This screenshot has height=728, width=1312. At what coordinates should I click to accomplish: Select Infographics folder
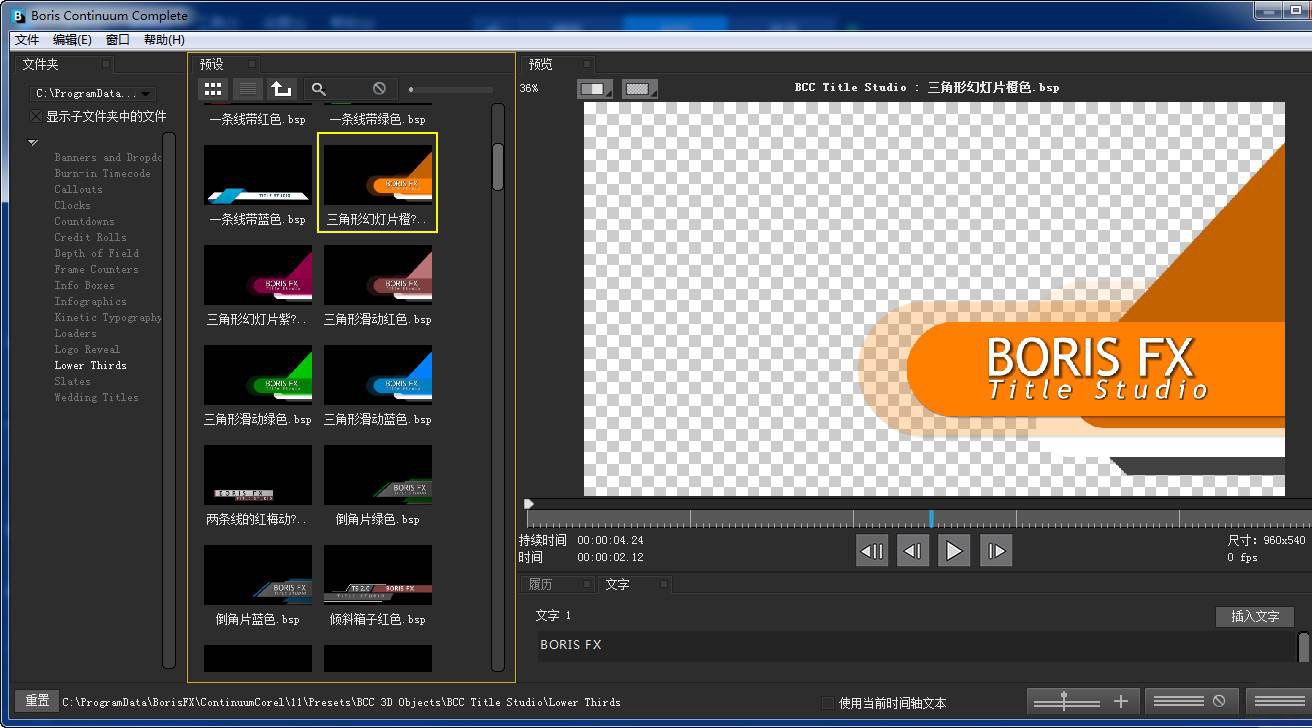tap(90, 301)
